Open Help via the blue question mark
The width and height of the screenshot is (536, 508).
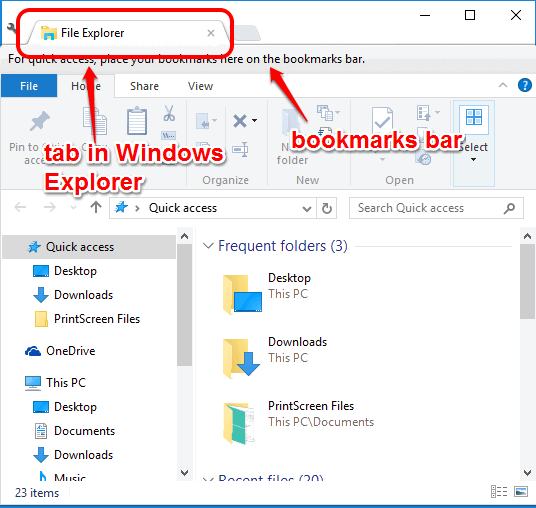[x=525, y=85]
